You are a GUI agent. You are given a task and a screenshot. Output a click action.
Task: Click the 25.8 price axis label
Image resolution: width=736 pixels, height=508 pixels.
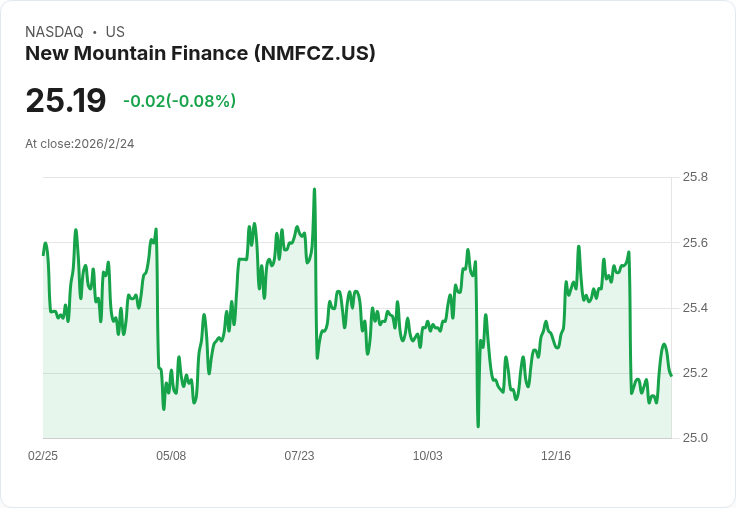click(x=695, y=177)
